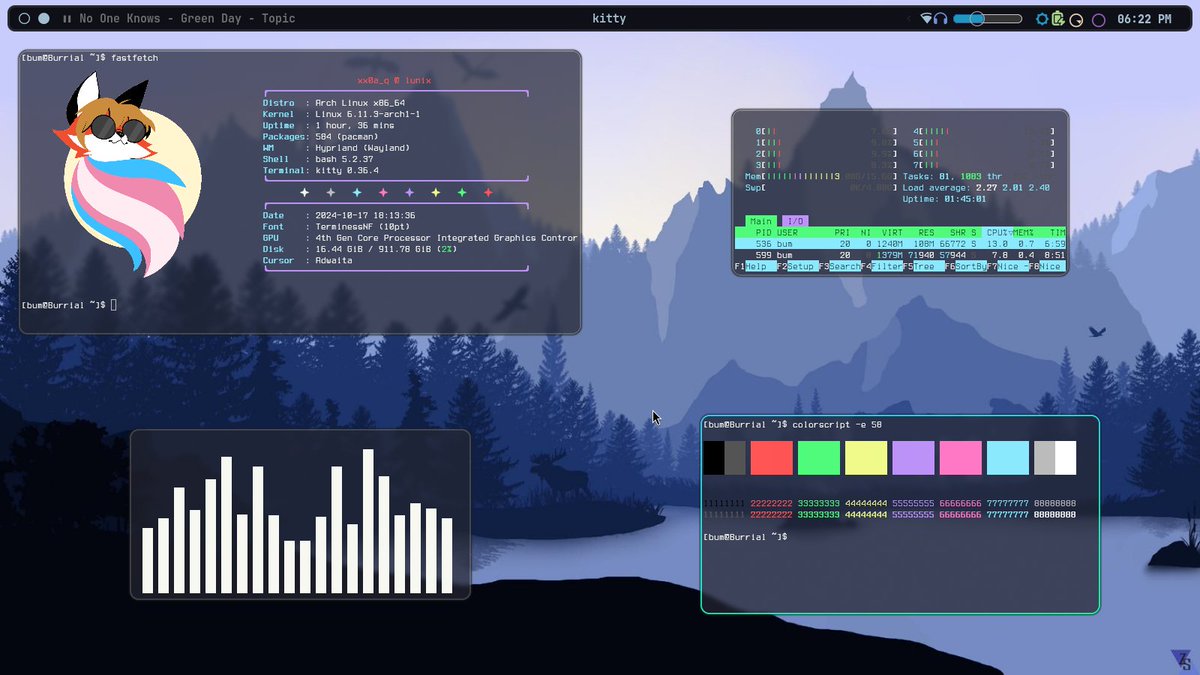The width and height of the screenshot is (1200, 675).
Task: Click the green color block
Action: pos(819,458)
